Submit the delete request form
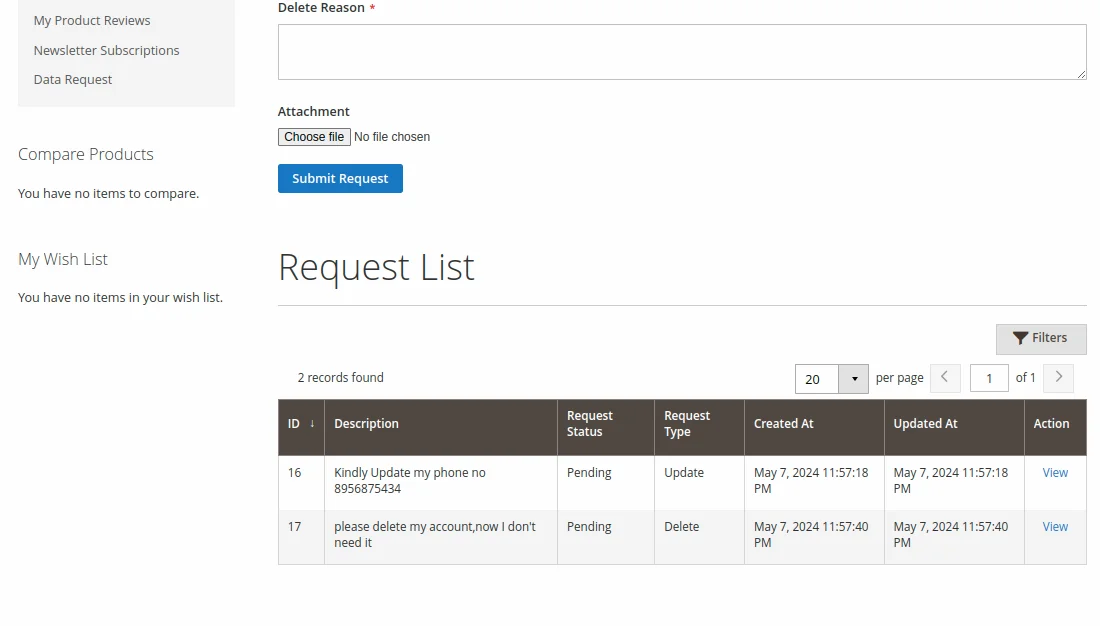Viewport: 1100px width, 626px height. (340, 178)
